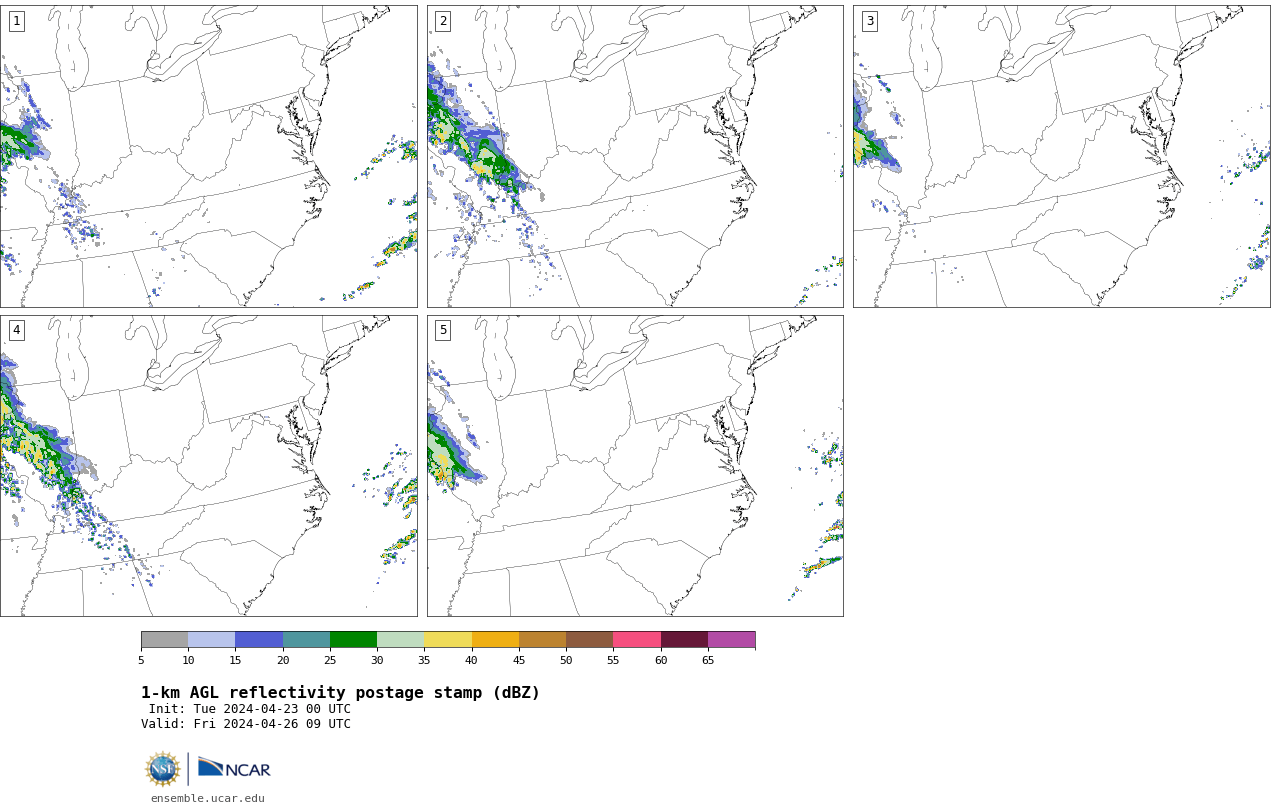The height and width of the screenshot is (809, 1280).
Task: Click the 1-km AGL reflectivity title
Action: tap(340, 693)
